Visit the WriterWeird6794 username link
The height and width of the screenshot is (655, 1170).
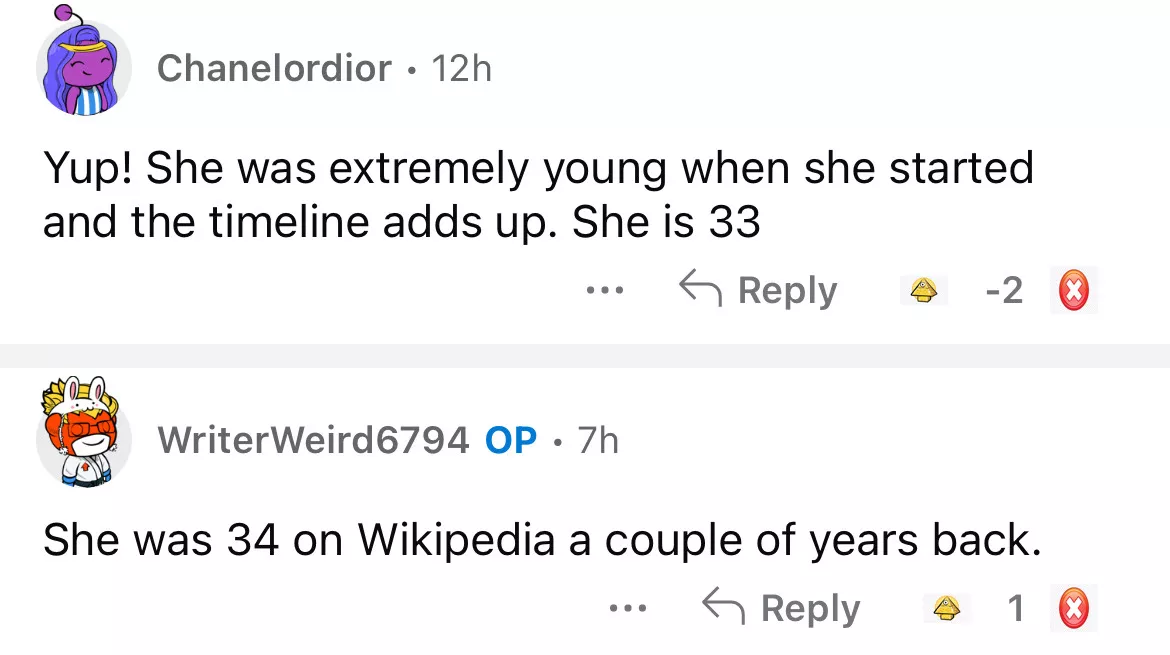click(313, 439)
